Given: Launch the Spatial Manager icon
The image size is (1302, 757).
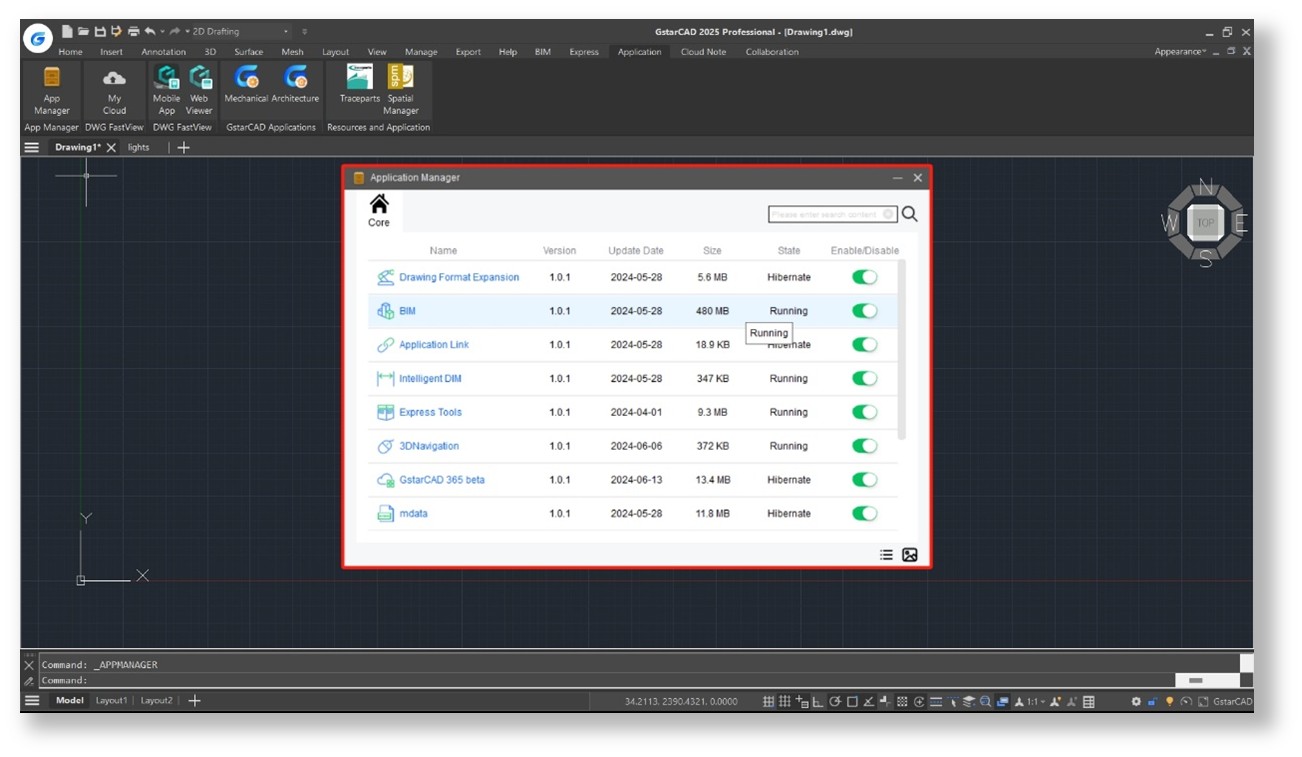Looking at the screenshot, I should 400,78.
